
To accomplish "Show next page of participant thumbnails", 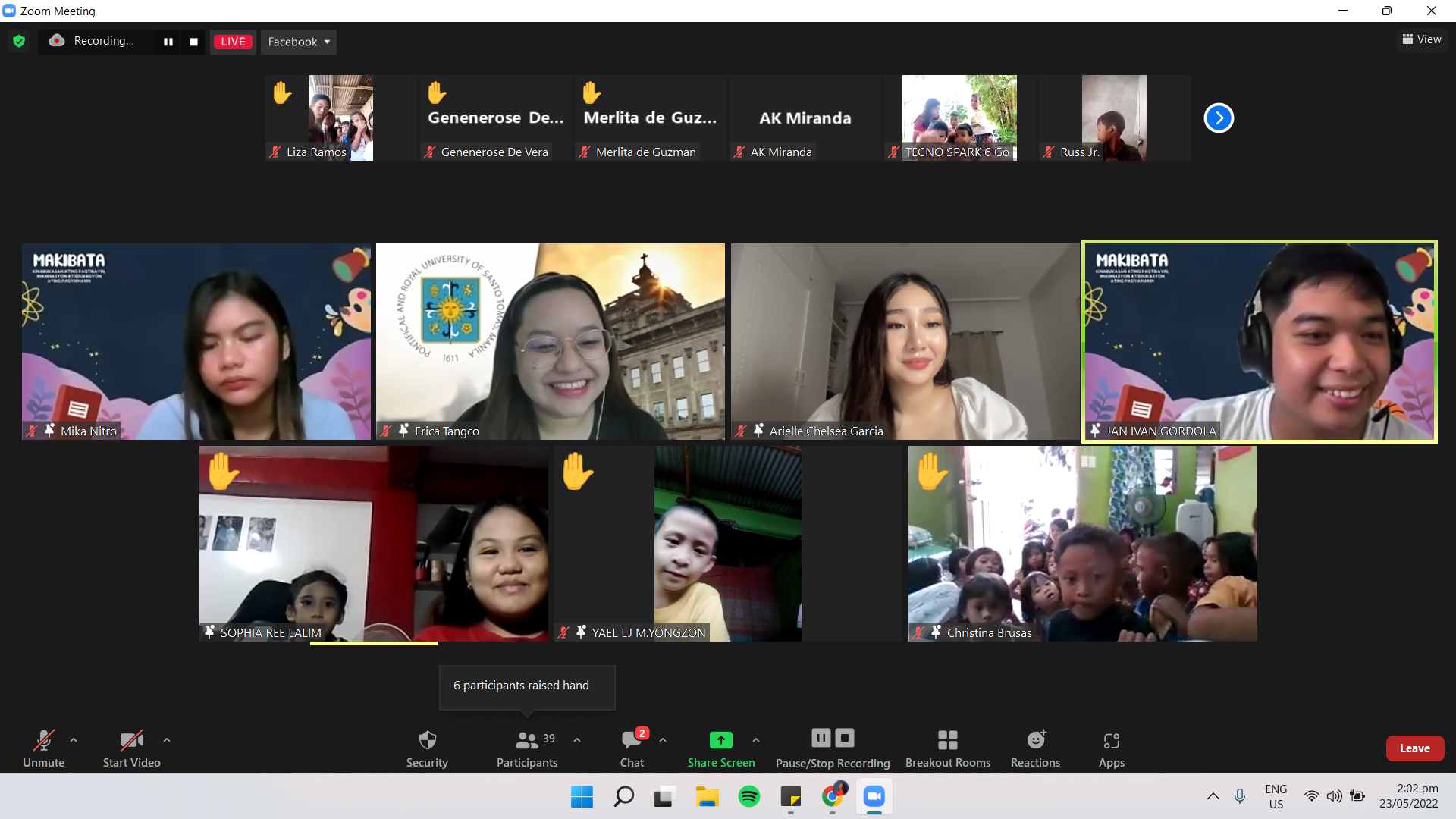I will tap(1219, 118).
